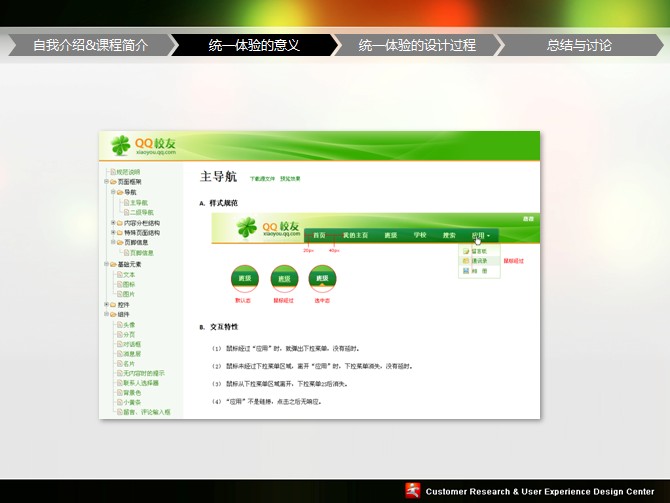Click the 特殊页面结构 folder icon
This screenshot has width=670, height=503.
120,233
